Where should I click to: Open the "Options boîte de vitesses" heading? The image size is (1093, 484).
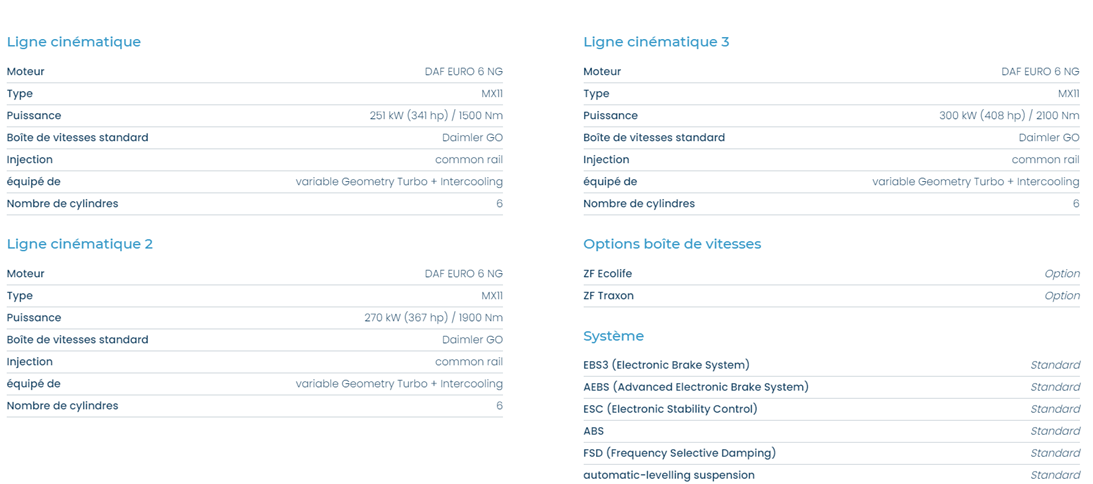pyautogui.click(x=672, y=244)
